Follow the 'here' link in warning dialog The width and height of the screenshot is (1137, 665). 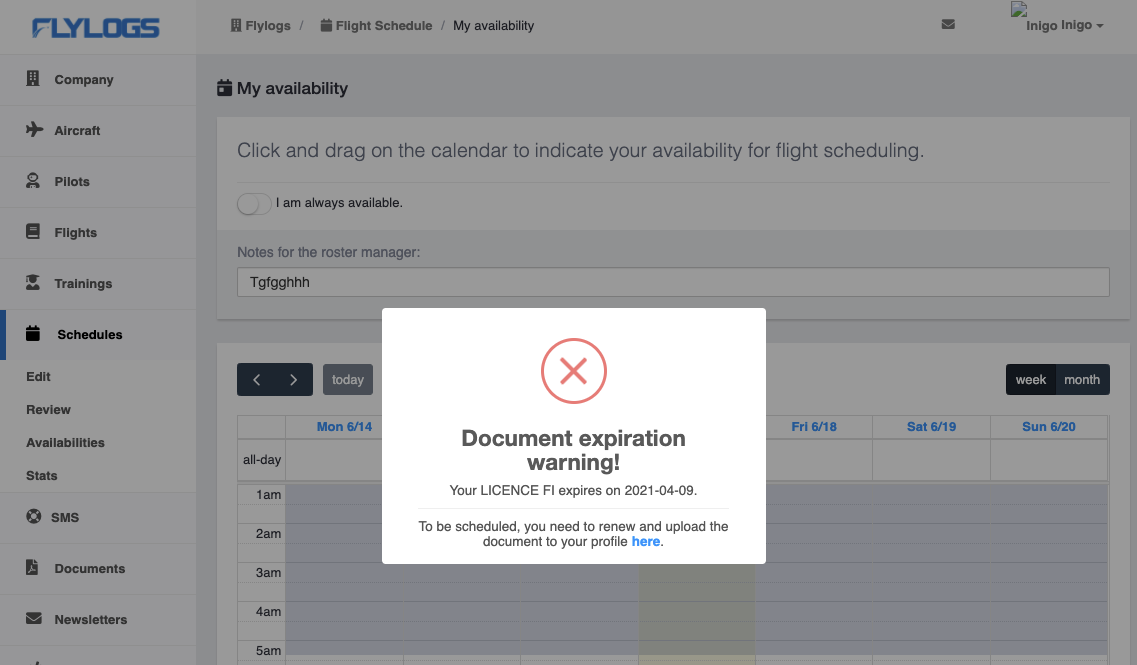pos(645,541)
